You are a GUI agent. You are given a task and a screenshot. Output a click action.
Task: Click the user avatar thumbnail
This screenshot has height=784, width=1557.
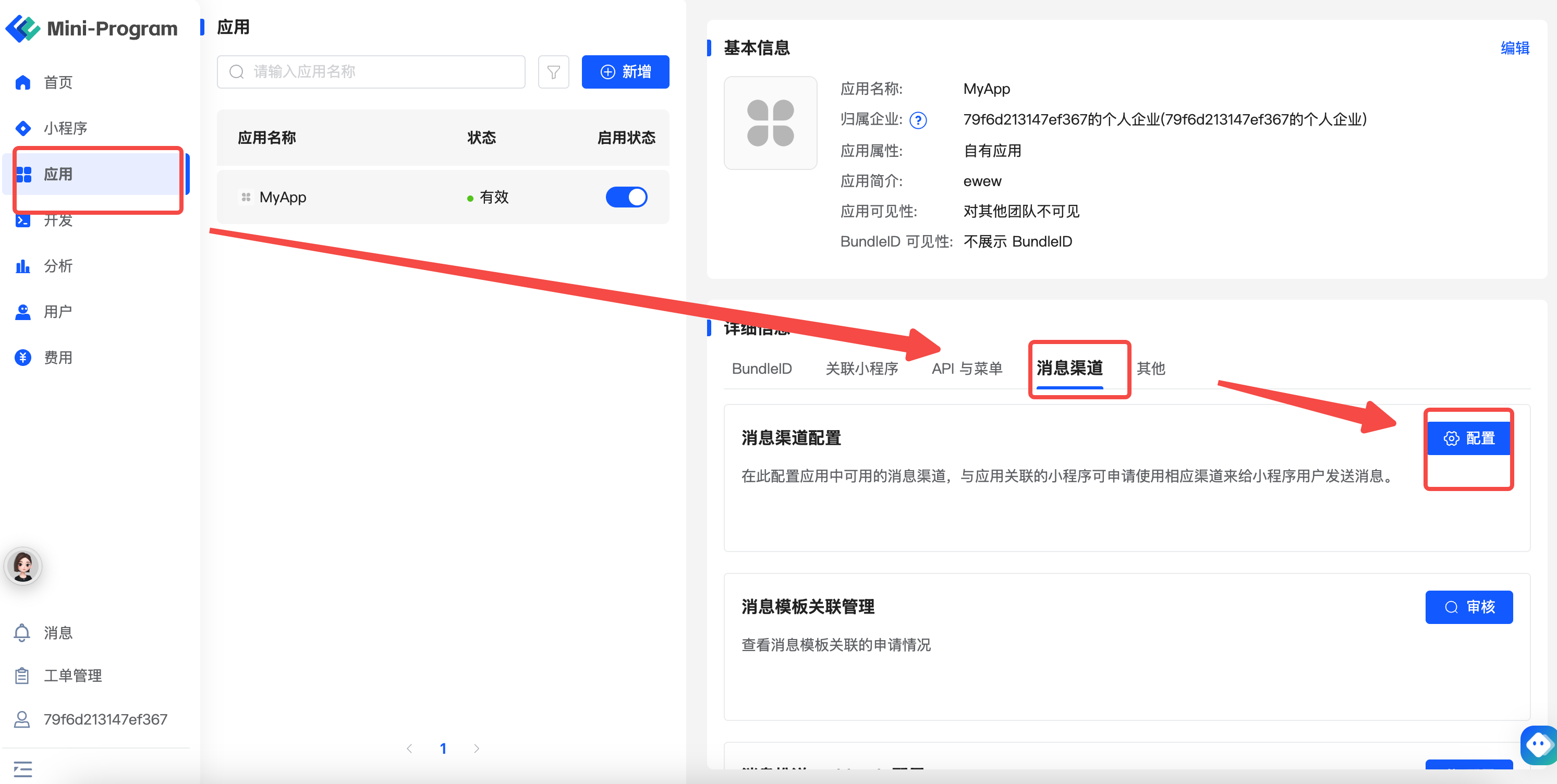23,566
